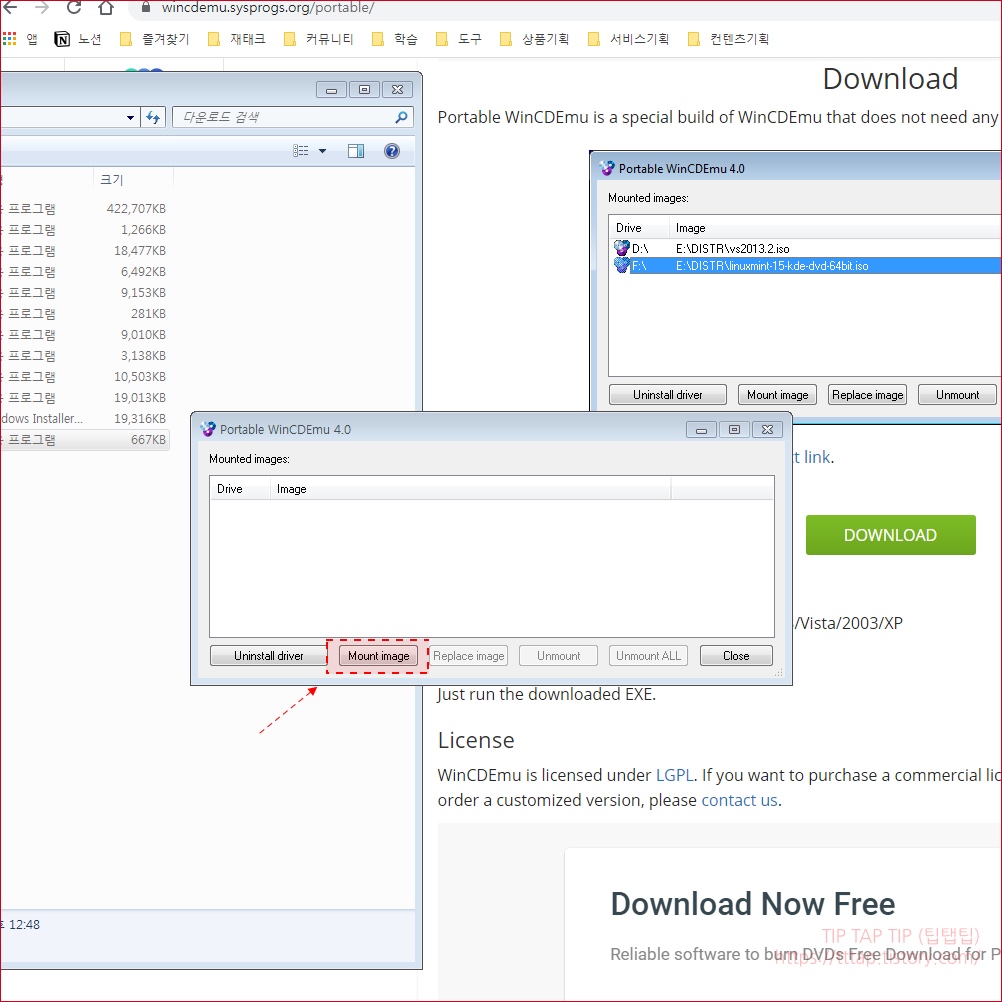This screenshot has height=1002, width=1002.
Task: Click Replace image in front WinCDEmu window
Action: 468,656
